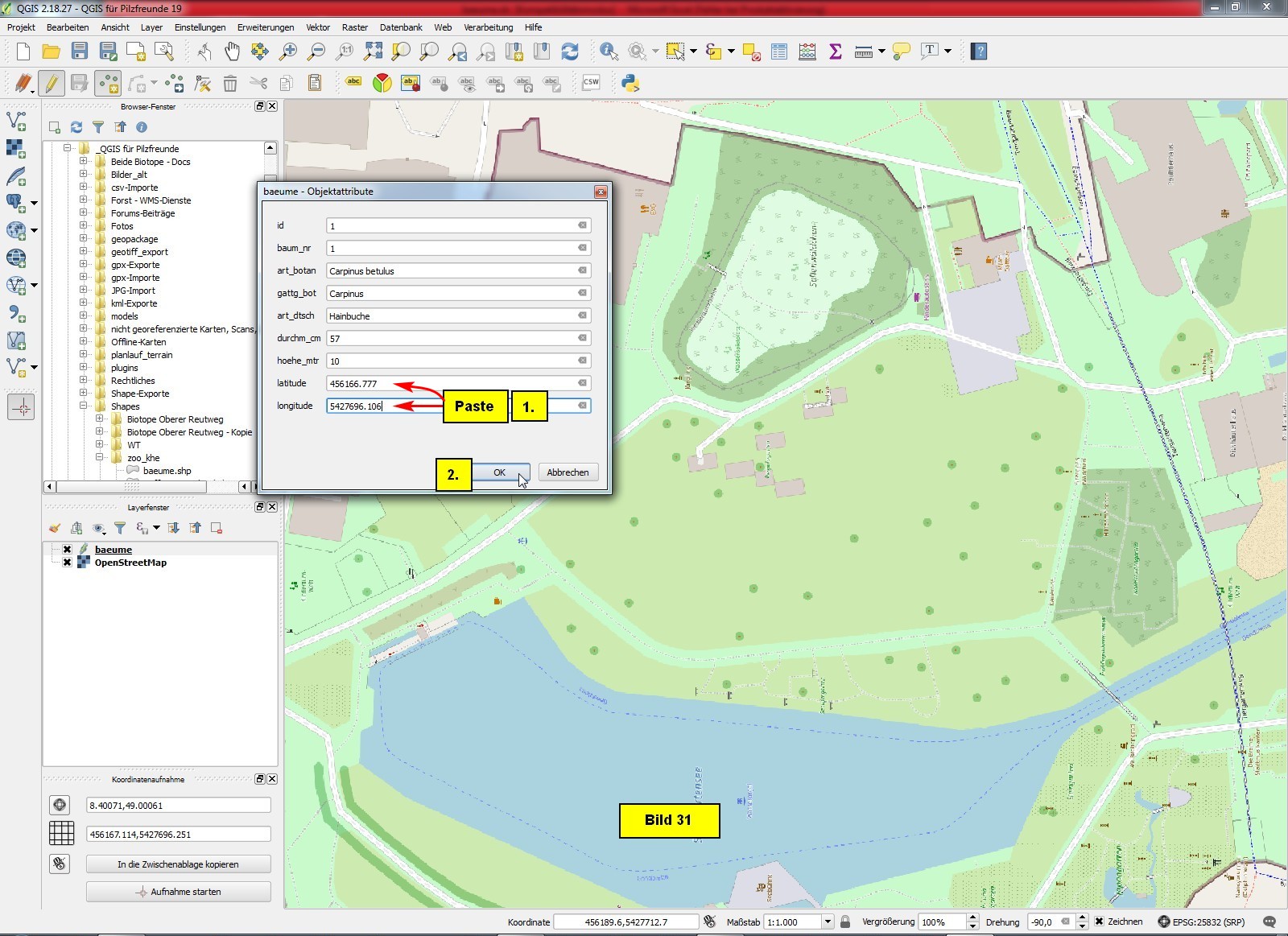Open the Help icon in toolbar
This screenshot has height=936, width=1288.
coord(979,52)
